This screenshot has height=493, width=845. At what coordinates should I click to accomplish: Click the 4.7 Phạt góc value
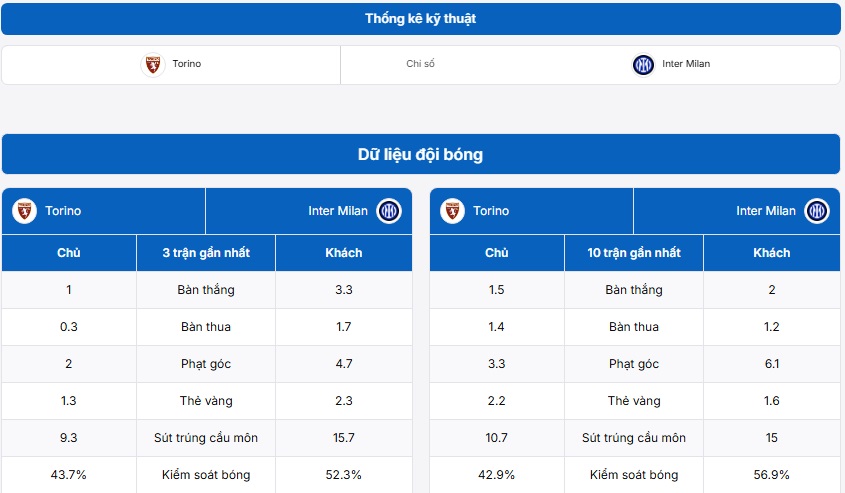[344, 364]
